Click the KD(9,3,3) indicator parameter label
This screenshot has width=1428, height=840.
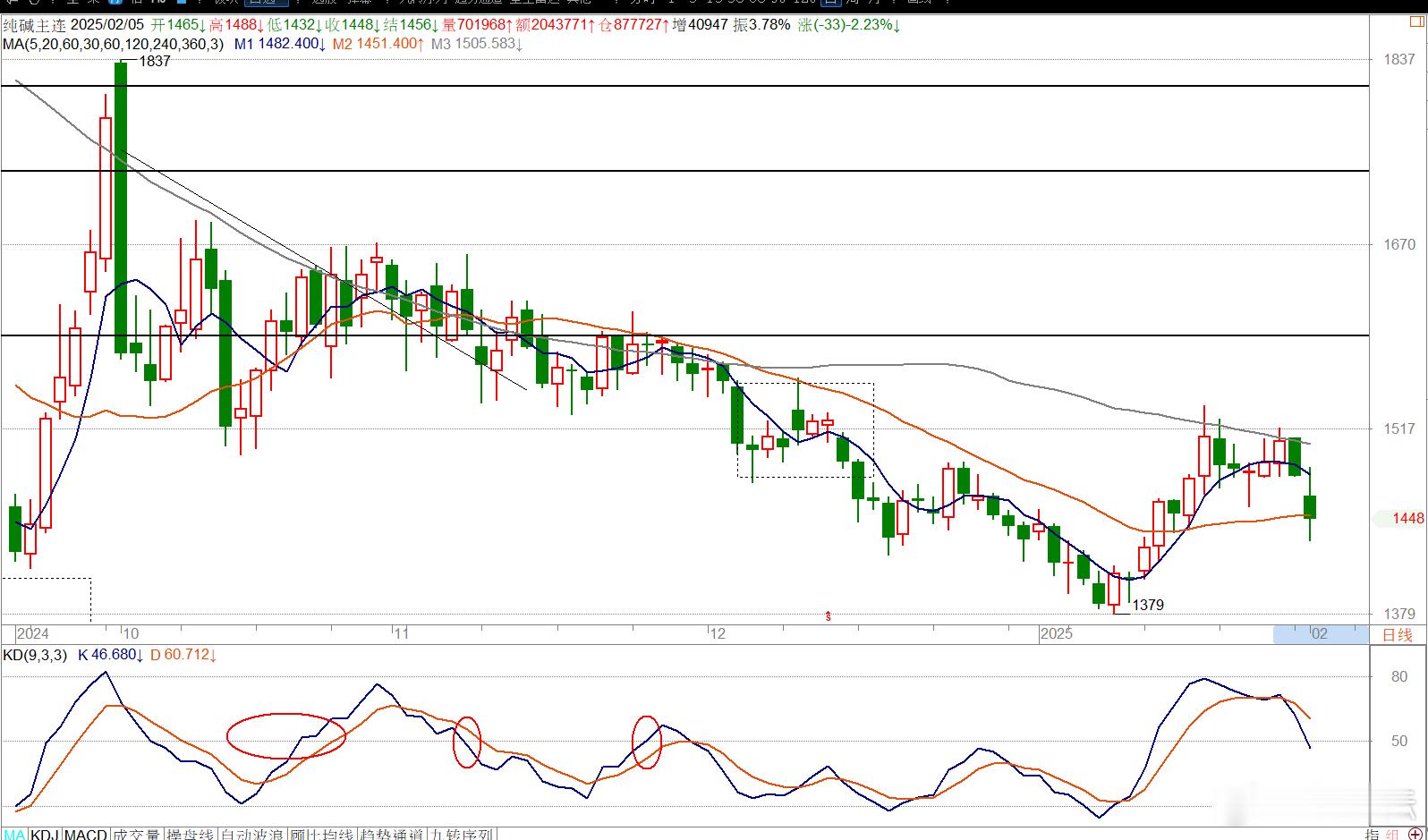(x=35, y=655)
